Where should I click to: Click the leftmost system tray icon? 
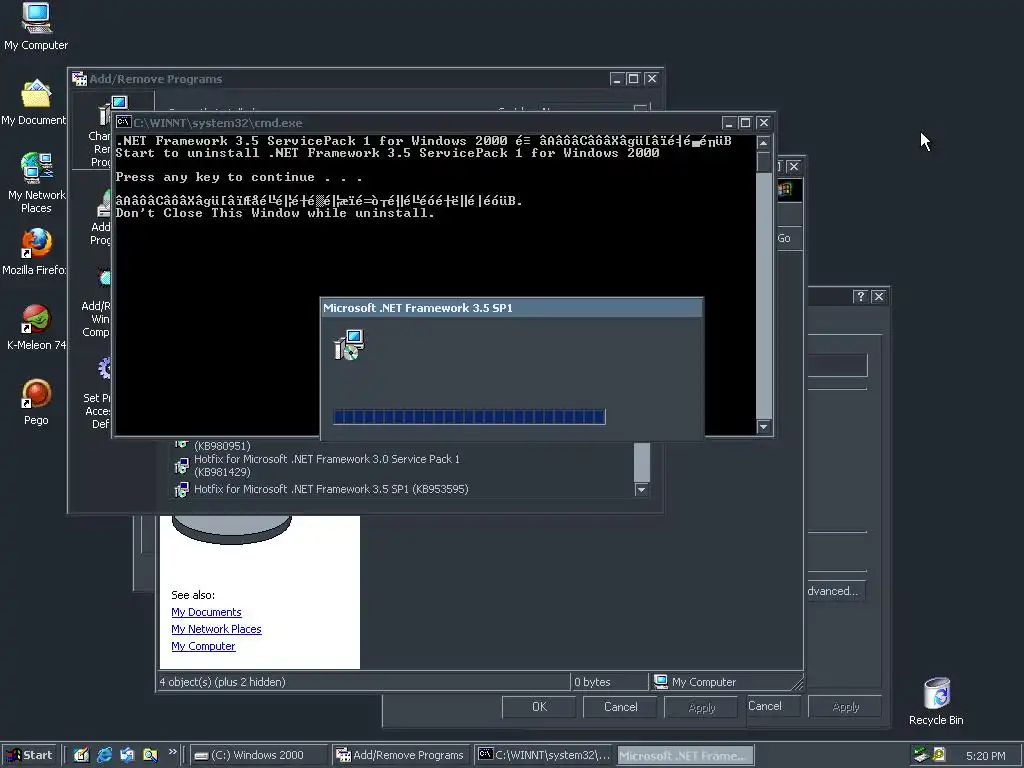pyautogui.click(x=921, y=755)
